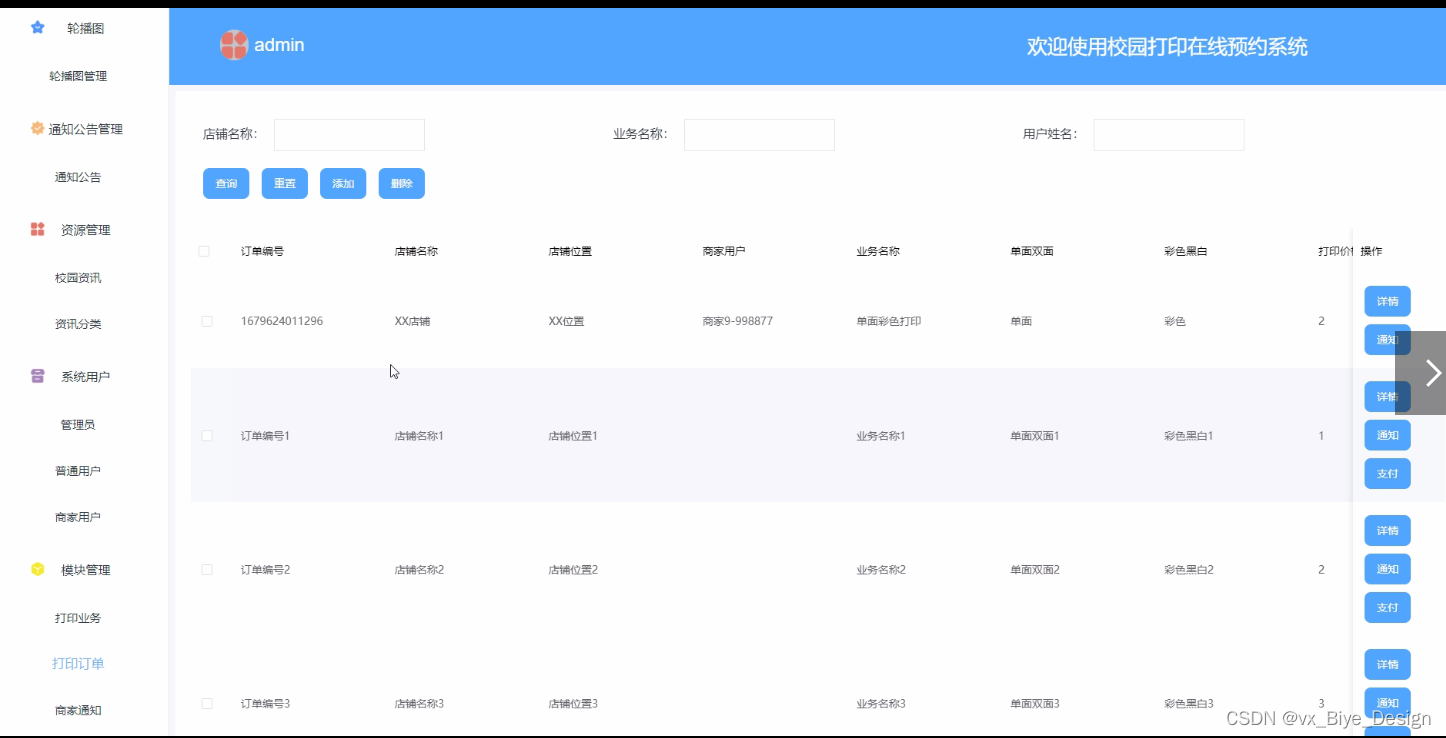Click the 店铺名称 column header

416,251
